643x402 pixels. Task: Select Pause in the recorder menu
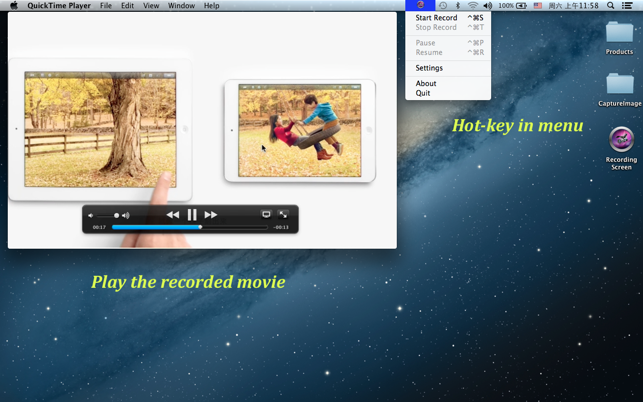[x=448, y=43]
